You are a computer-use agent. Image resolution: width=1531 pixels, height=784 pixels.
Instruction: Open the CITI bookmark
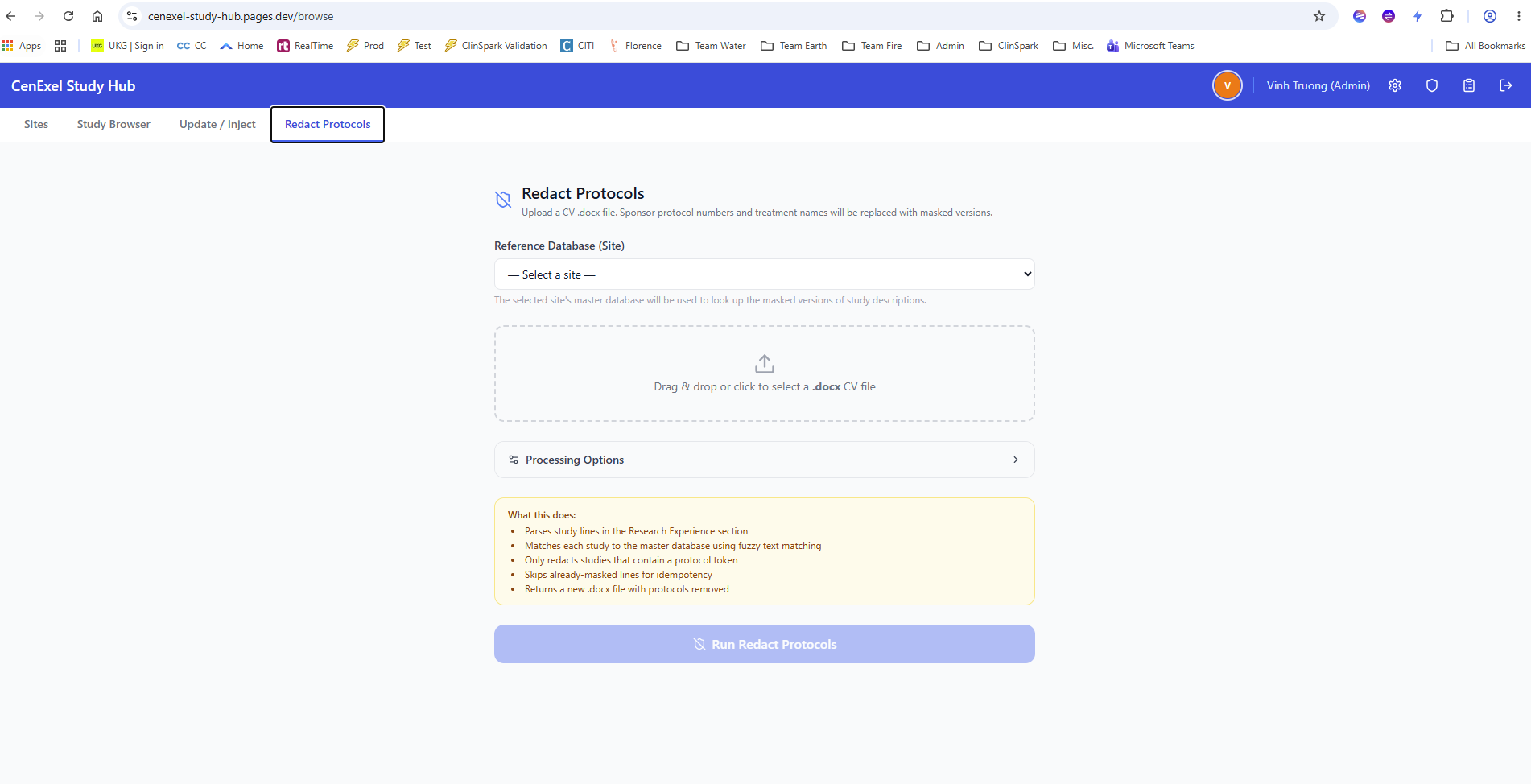pyautogui.click(x=577, y=46)
